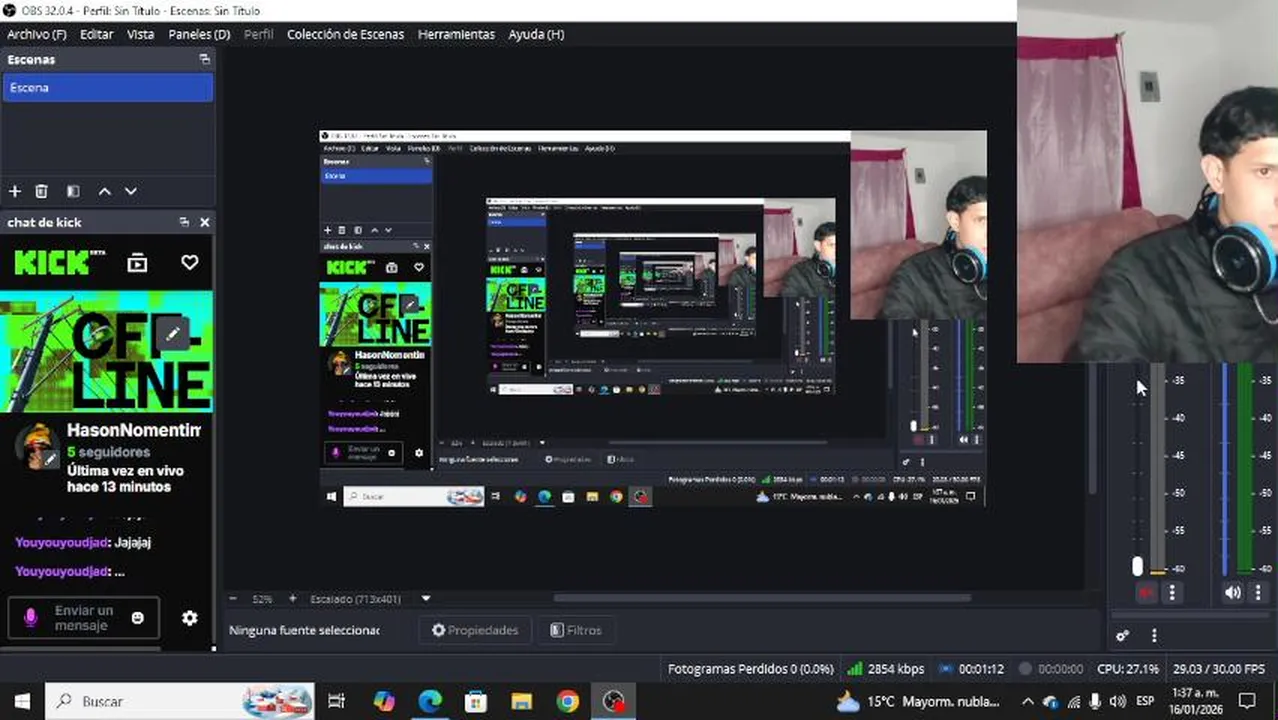Click the 00:01:12 streaming timer
The width and height of the screenshot is (1278, 720).
pyautogui.click(x=971, y=669)
